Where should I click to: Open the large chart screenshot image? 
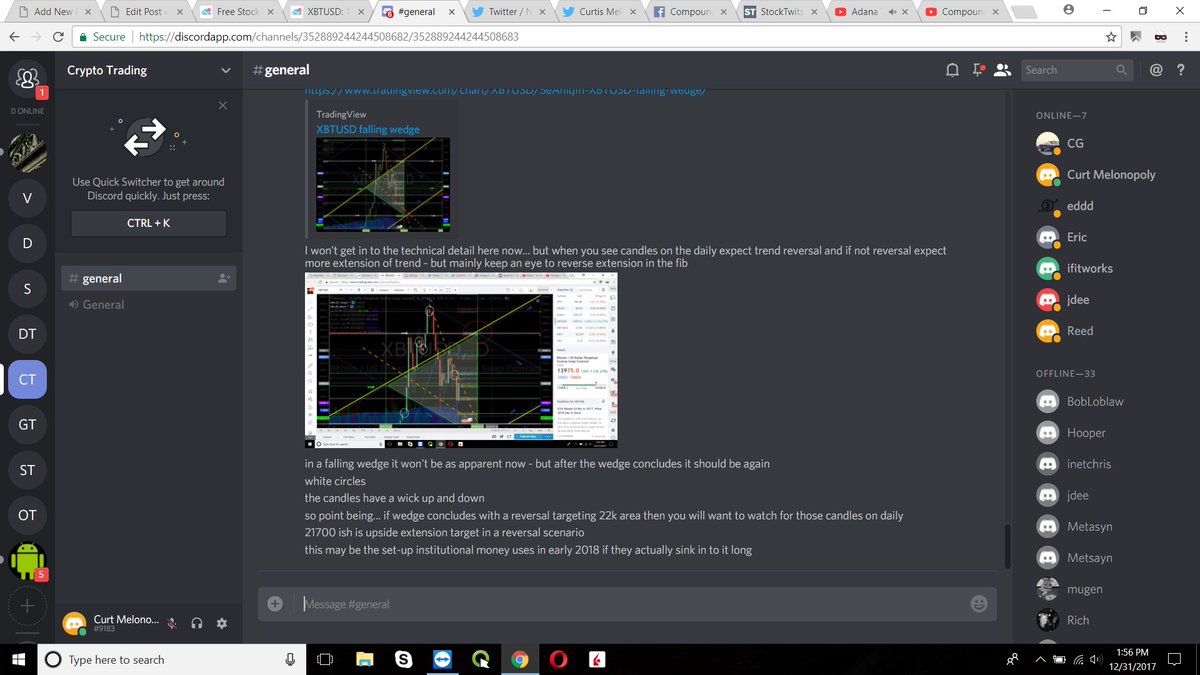tap(461, 359)
